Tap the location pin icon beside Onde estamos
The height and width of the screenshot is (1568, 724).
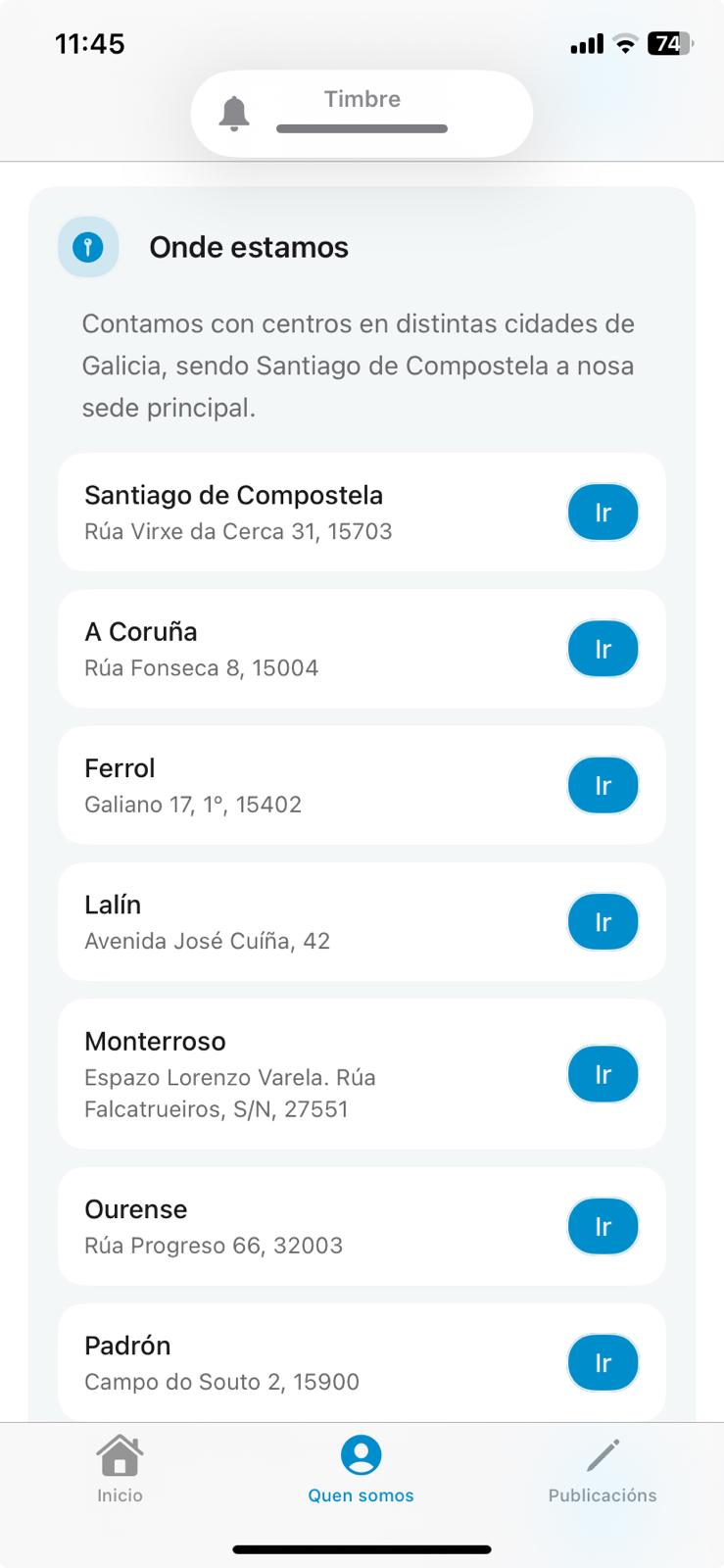pyautogui.click(x=88, y=247)
